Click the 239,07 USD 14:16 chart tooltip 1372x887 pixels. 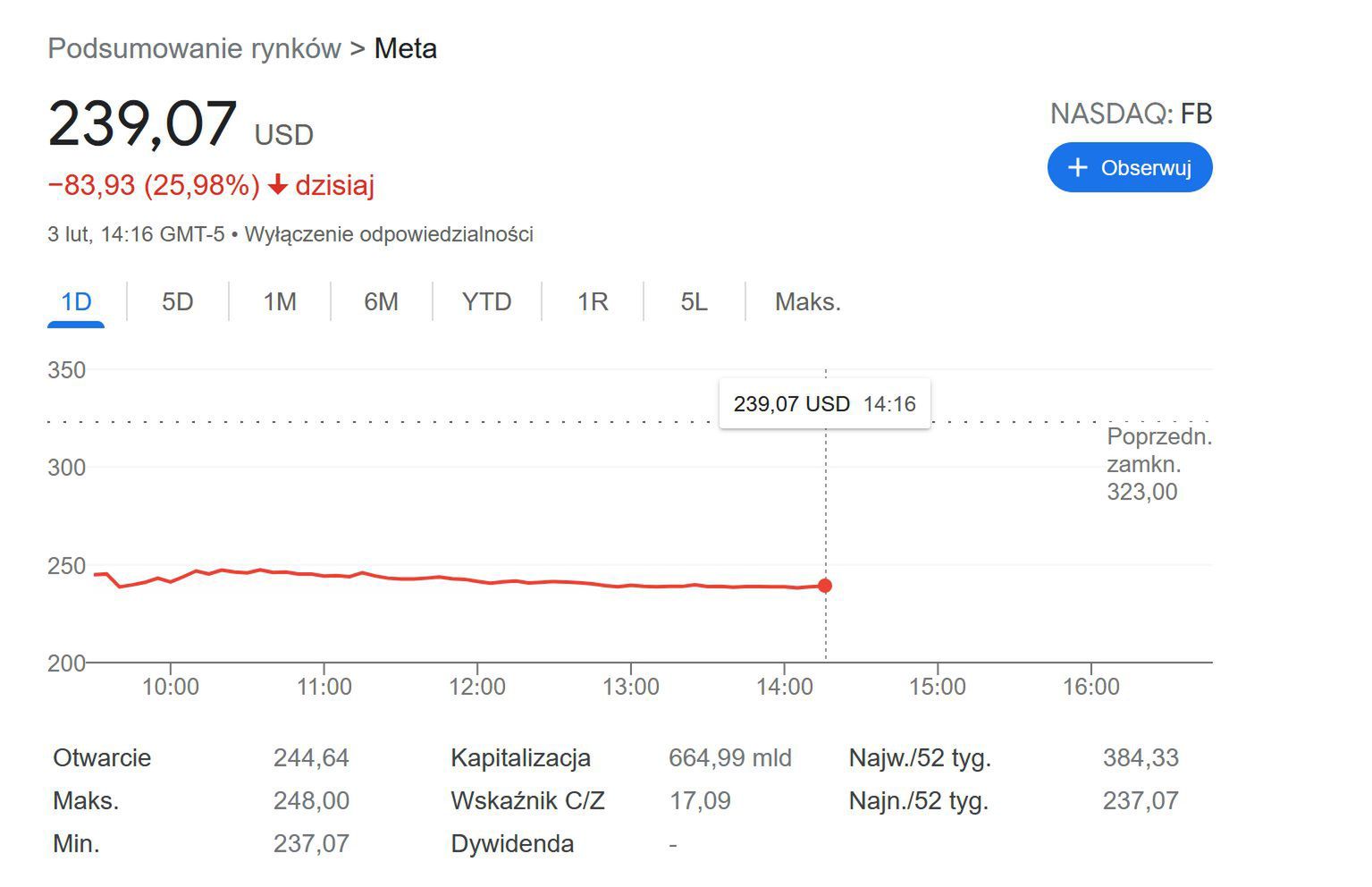coord(824,403)
